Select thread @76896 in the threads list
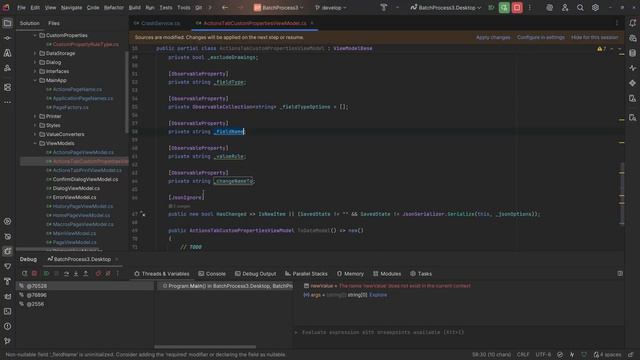 pos(85,295)
